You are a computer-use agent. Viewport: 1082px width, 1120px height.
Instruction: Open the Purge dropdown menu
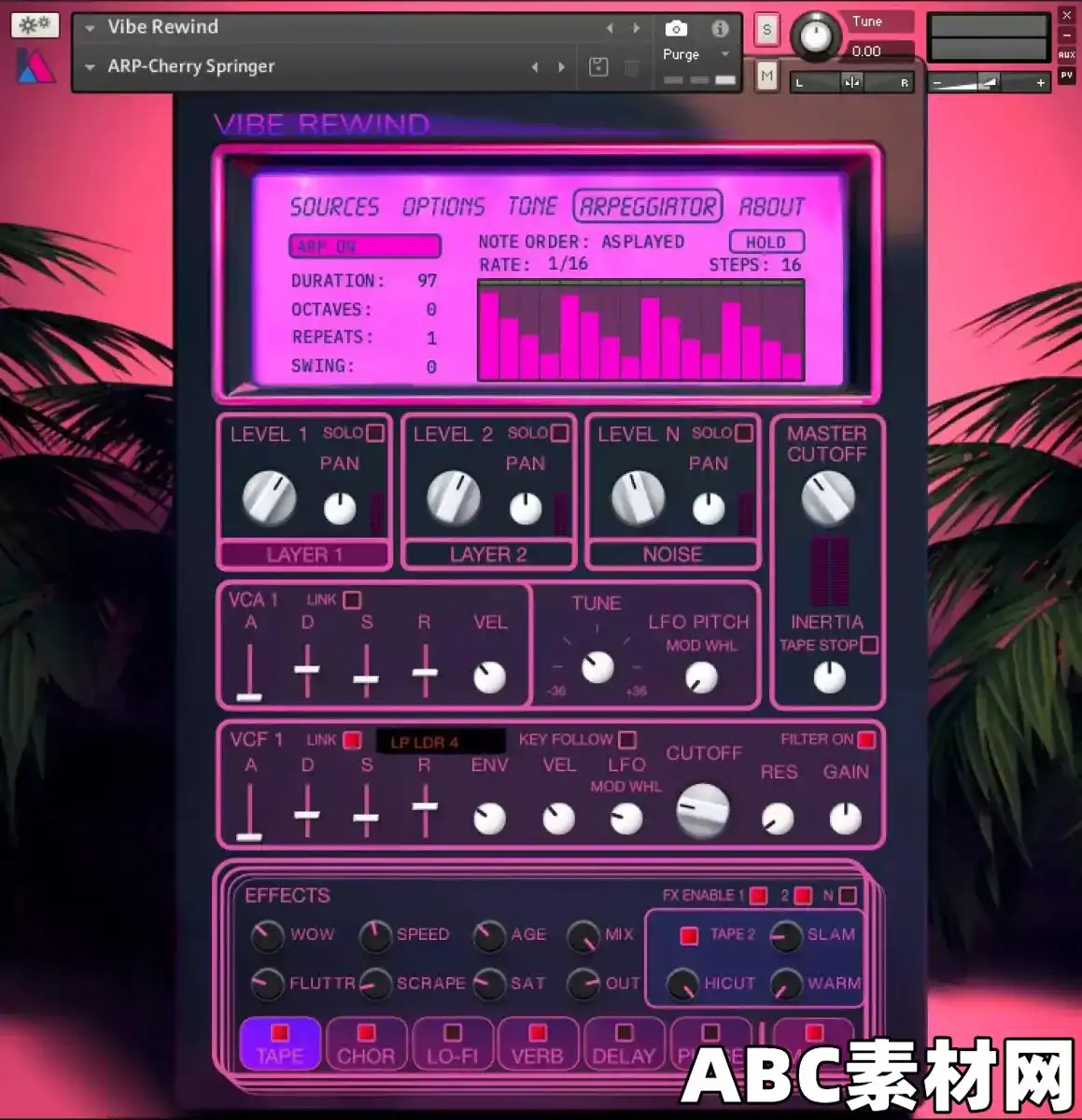724,54
